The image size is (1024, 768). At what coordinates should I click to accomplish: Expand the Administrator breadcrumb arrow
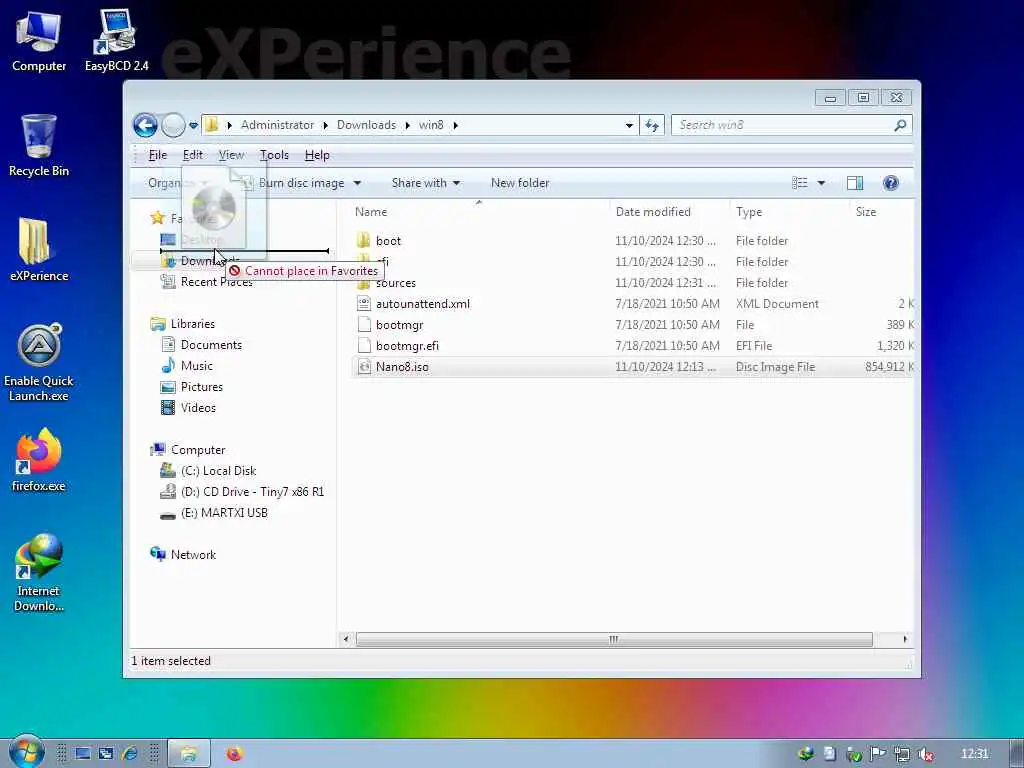[325, 125]
